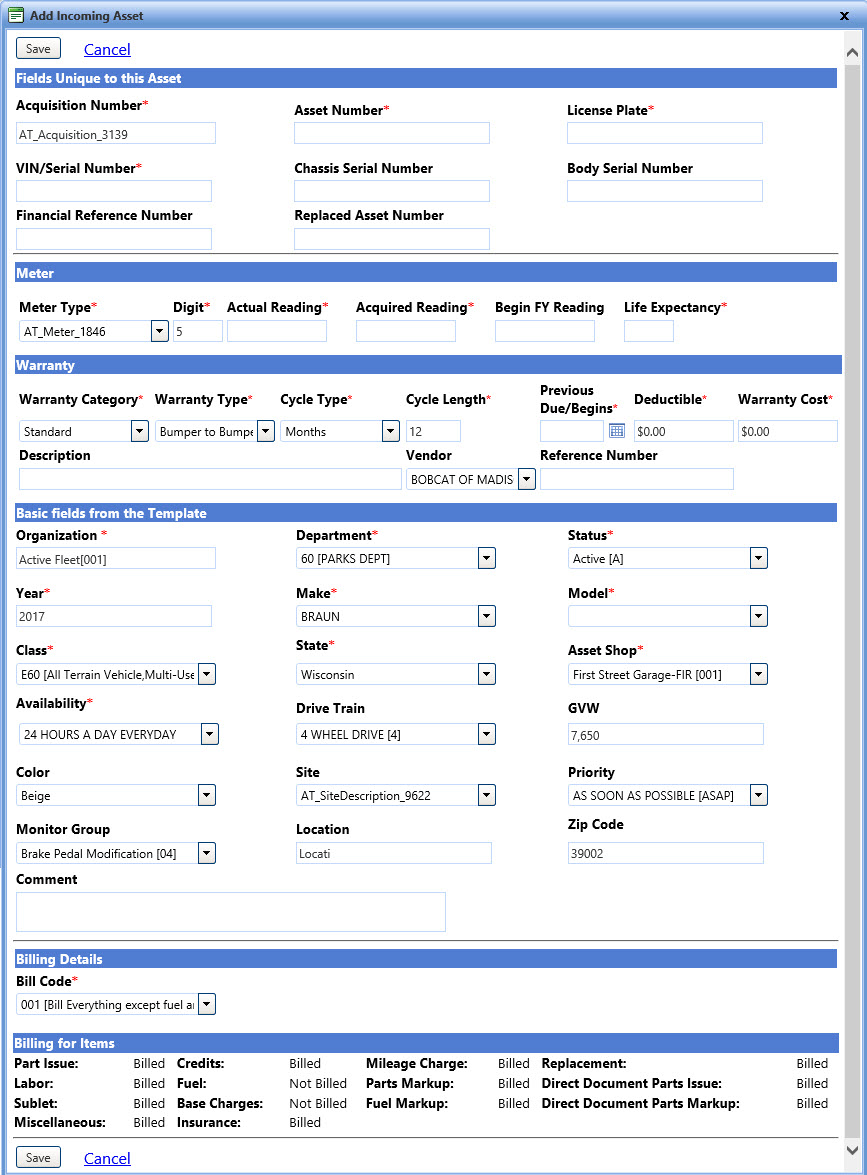Click the Asset Number input field
The height and width of the screenshot is (1175, 867).
[392, 133]
